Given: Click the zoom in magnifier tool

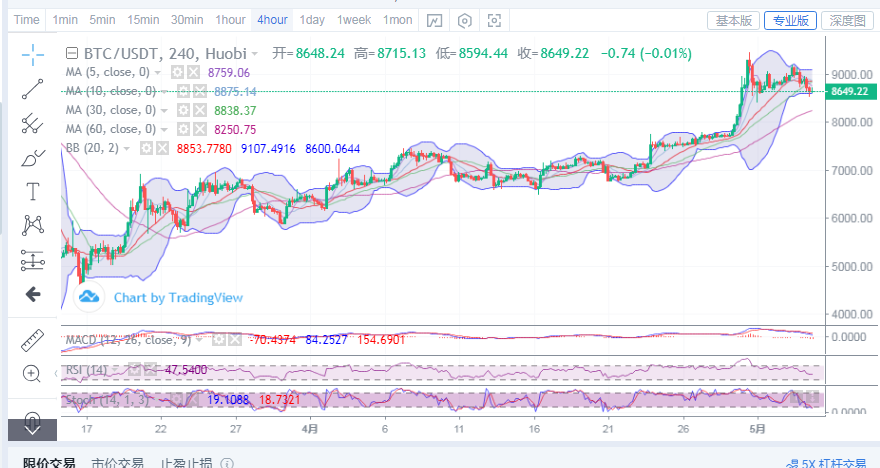Looking at the screenshot, I should point(33,374).
